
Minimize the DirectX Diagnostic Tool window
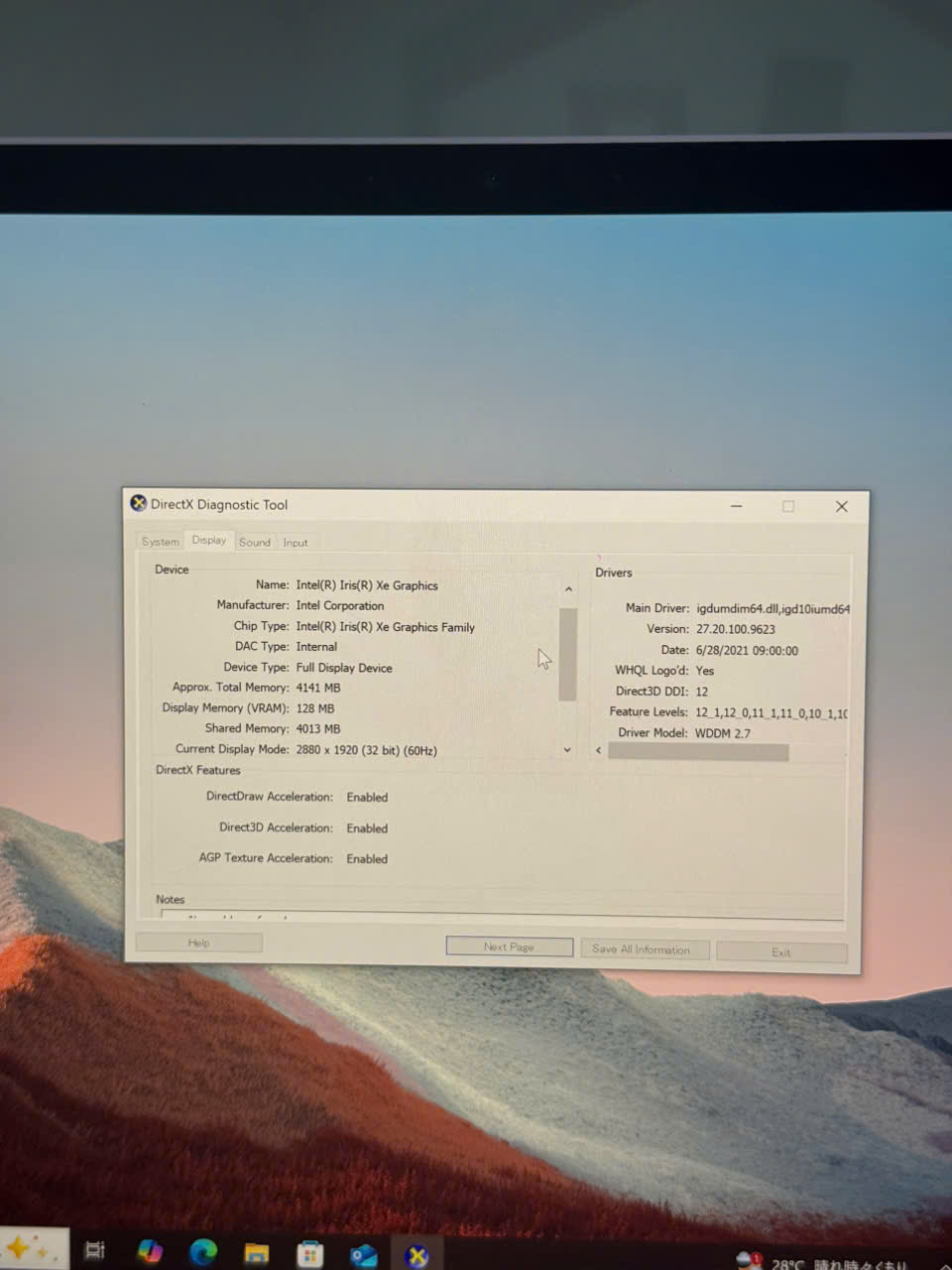pos(737,506)
